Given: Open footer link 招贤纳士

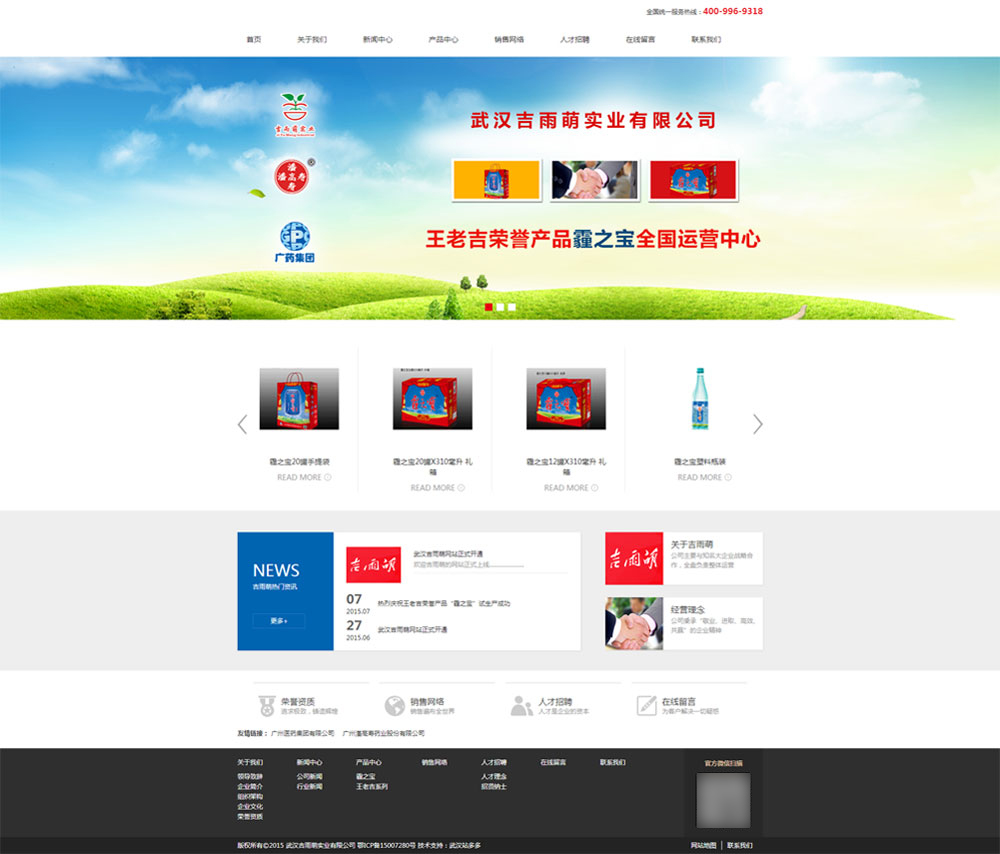Looking at the screenshot, I should point(494,786).
